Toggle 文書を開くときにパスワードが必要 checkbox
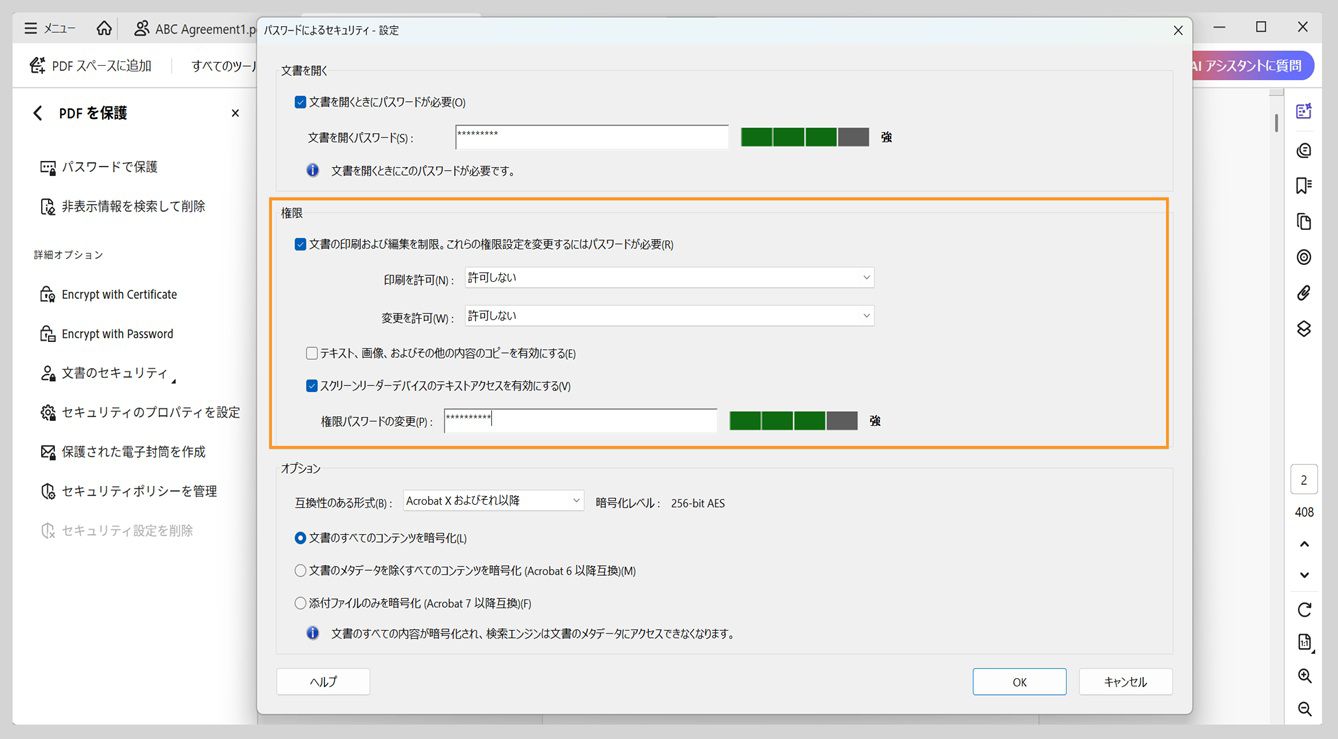This screenshot has width=1338, height=739. (x=300, y=102)
